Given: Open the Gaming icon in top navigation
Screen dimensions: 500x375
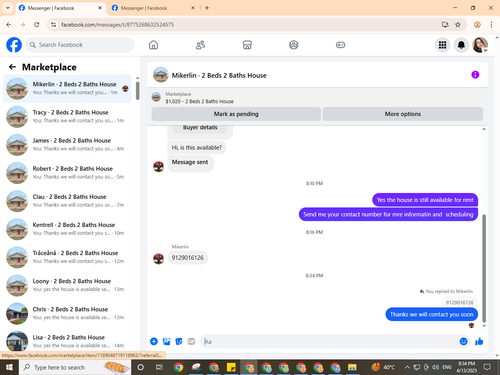Looking at the screenshot, I should coord(340,45).
